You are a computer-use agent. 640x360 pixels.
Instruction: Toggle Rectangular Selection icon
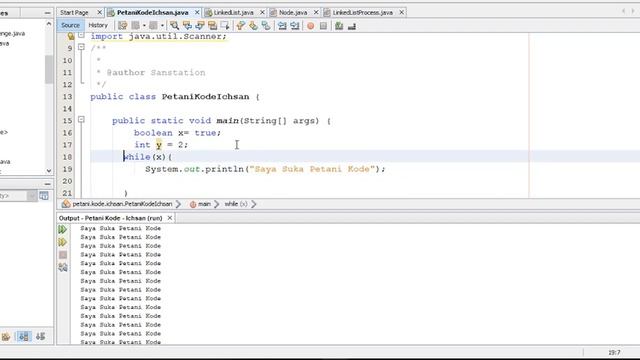click(x=225, y=26)
